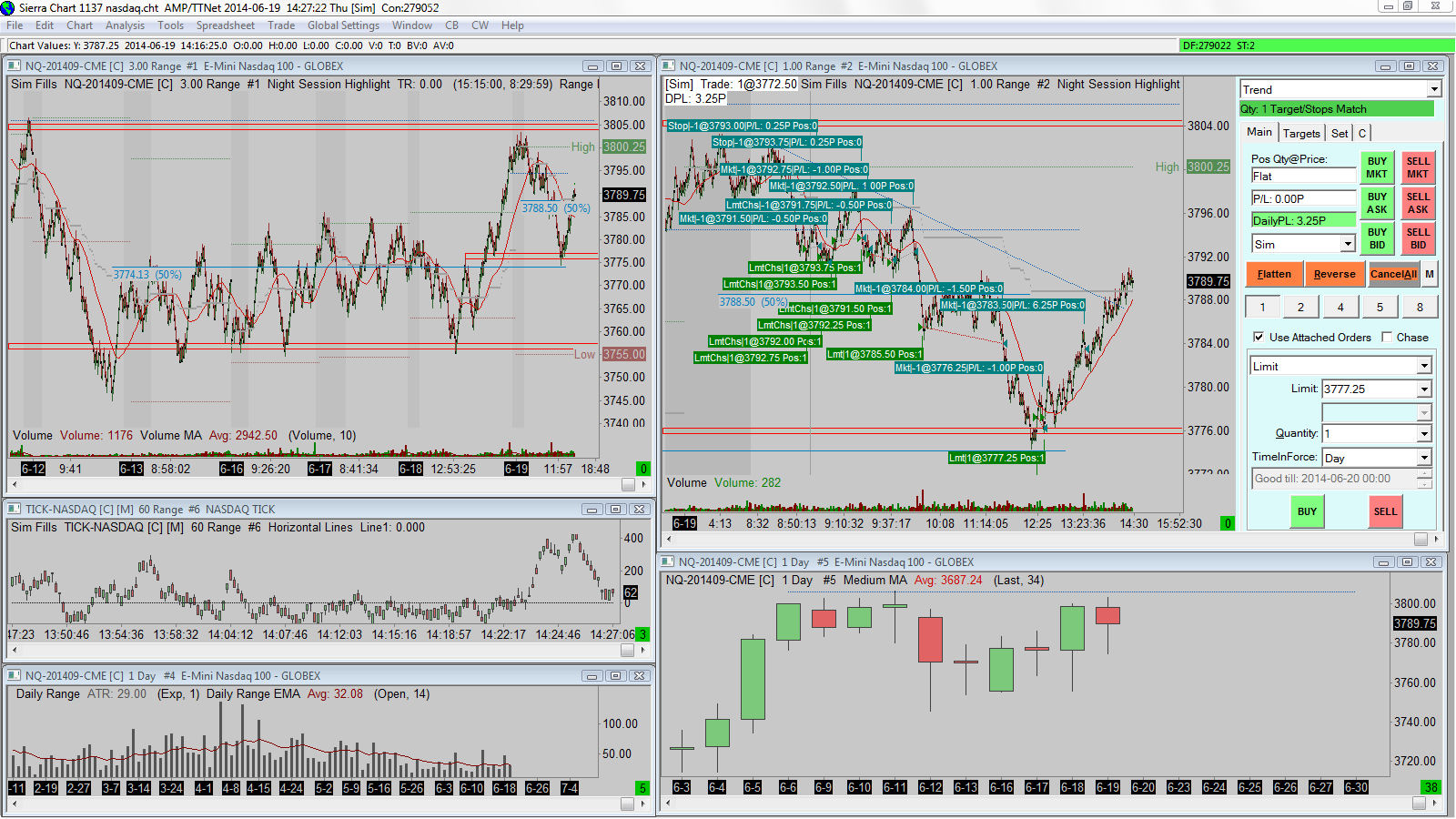Switch to the C tab
Image resolution: width=1456 pixels, height=819 pixels.
(1362, 133)
